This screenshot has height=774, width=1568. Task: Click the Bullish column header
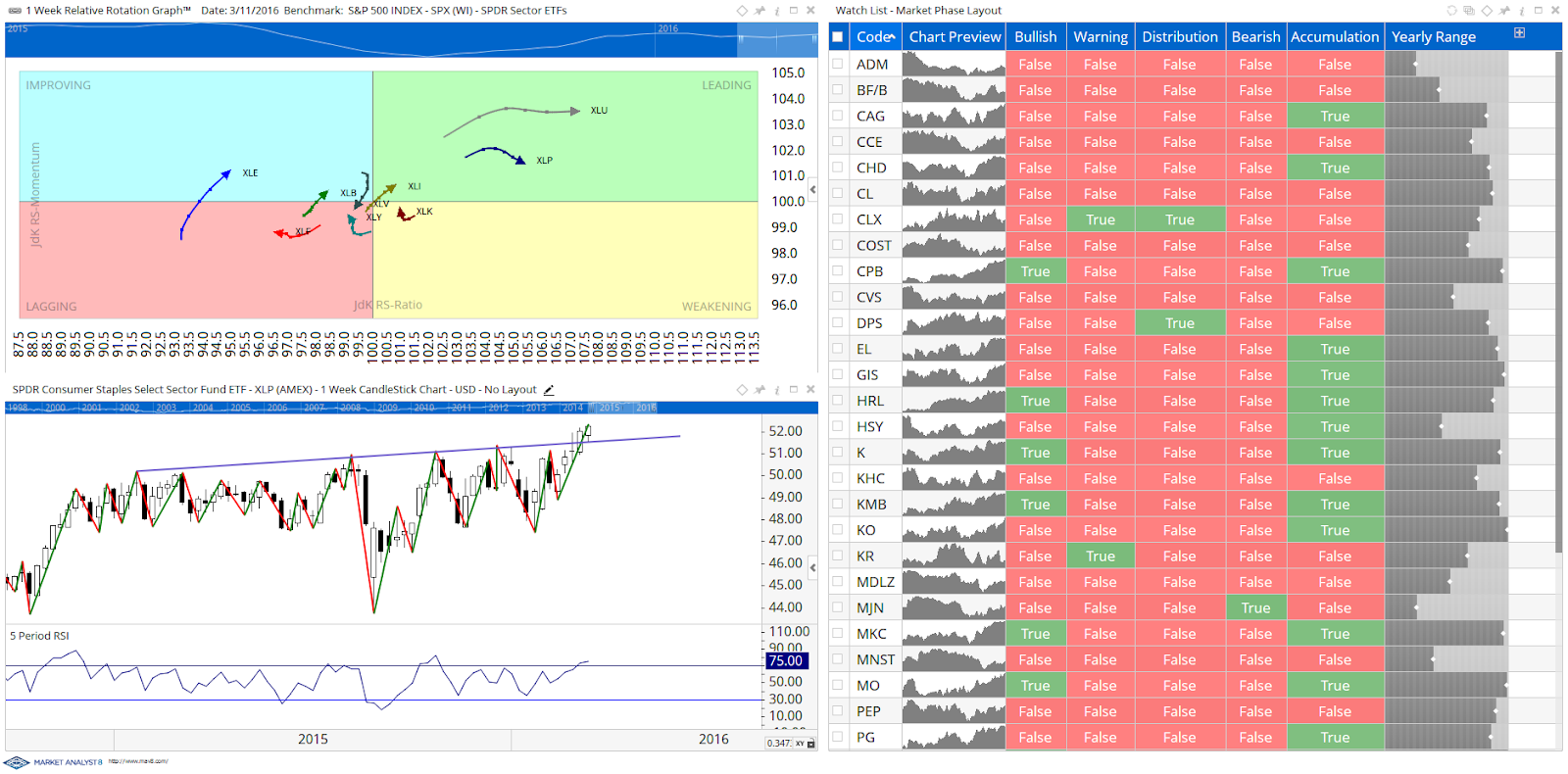tap(1036, 36)
